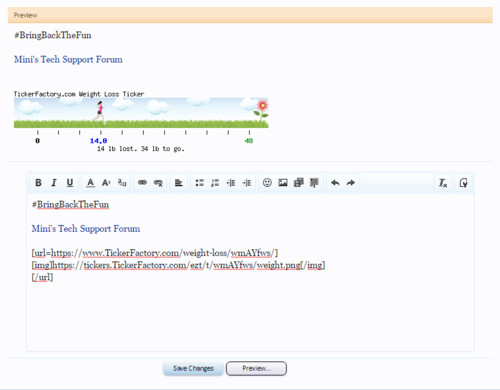Open the text alignment dropdown

click(x=179, y=183)
